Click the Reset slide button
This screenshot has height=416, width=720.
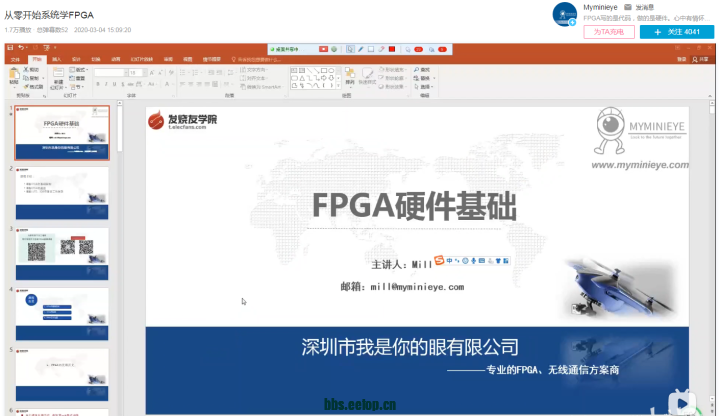[x=77, y=78]
